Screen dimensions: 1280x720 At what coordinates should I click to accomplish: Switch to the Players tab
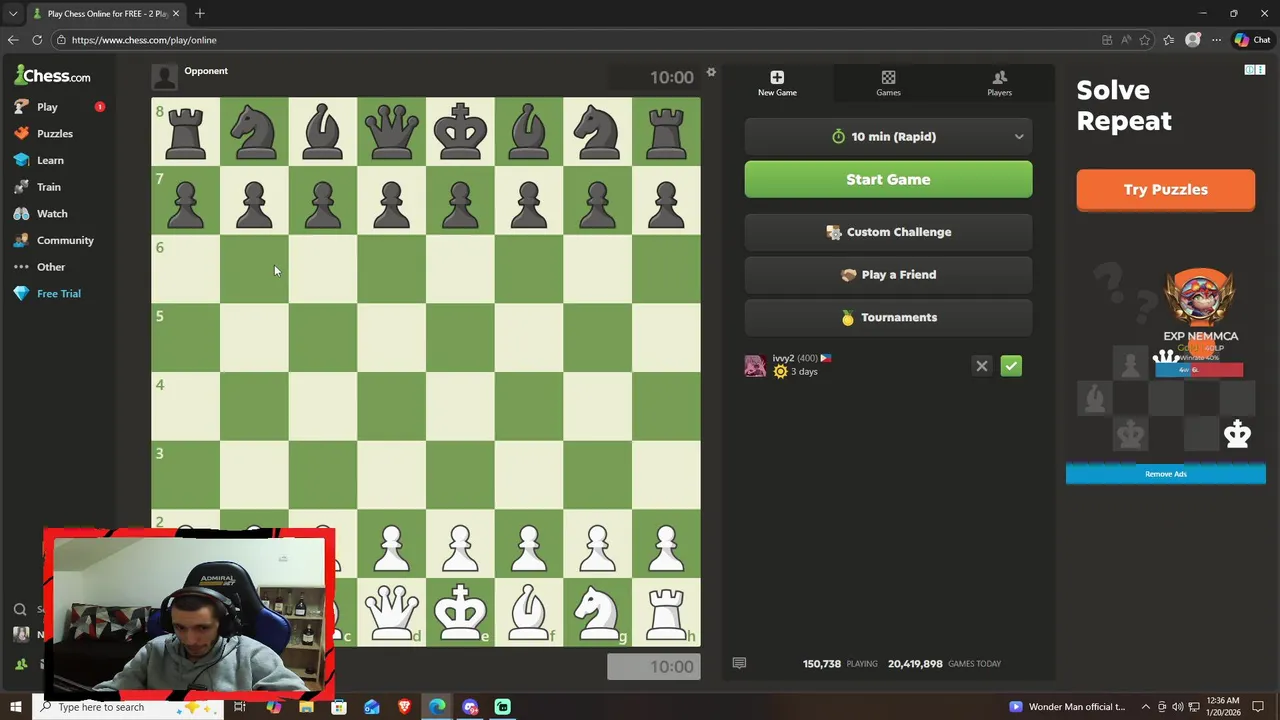click(999, 83)
